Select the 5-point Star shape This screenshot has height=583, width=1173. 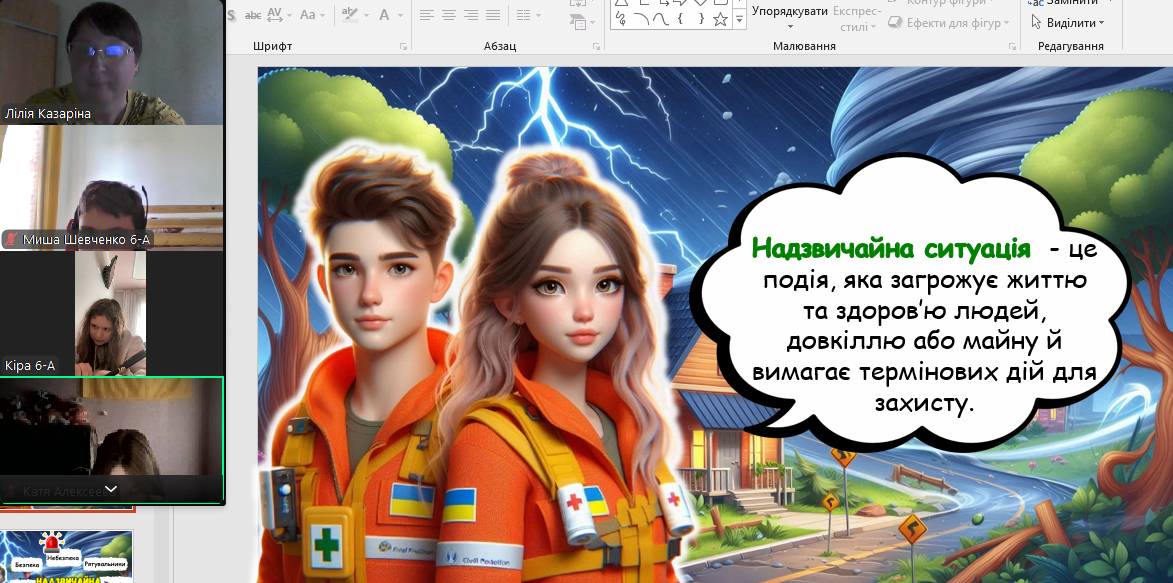pos(720,19)
